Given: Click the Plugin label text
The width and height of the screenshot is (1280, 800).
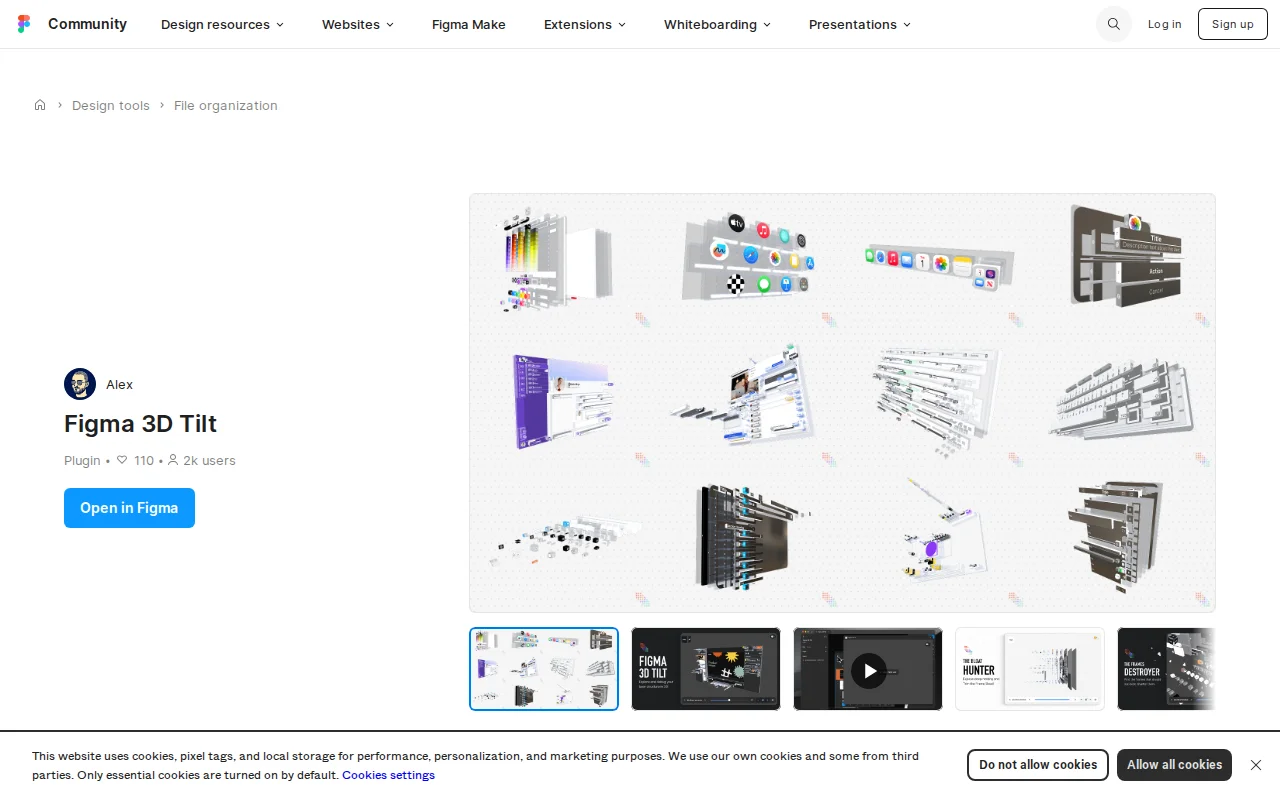Looking at the screenshot, I should 82,460.
